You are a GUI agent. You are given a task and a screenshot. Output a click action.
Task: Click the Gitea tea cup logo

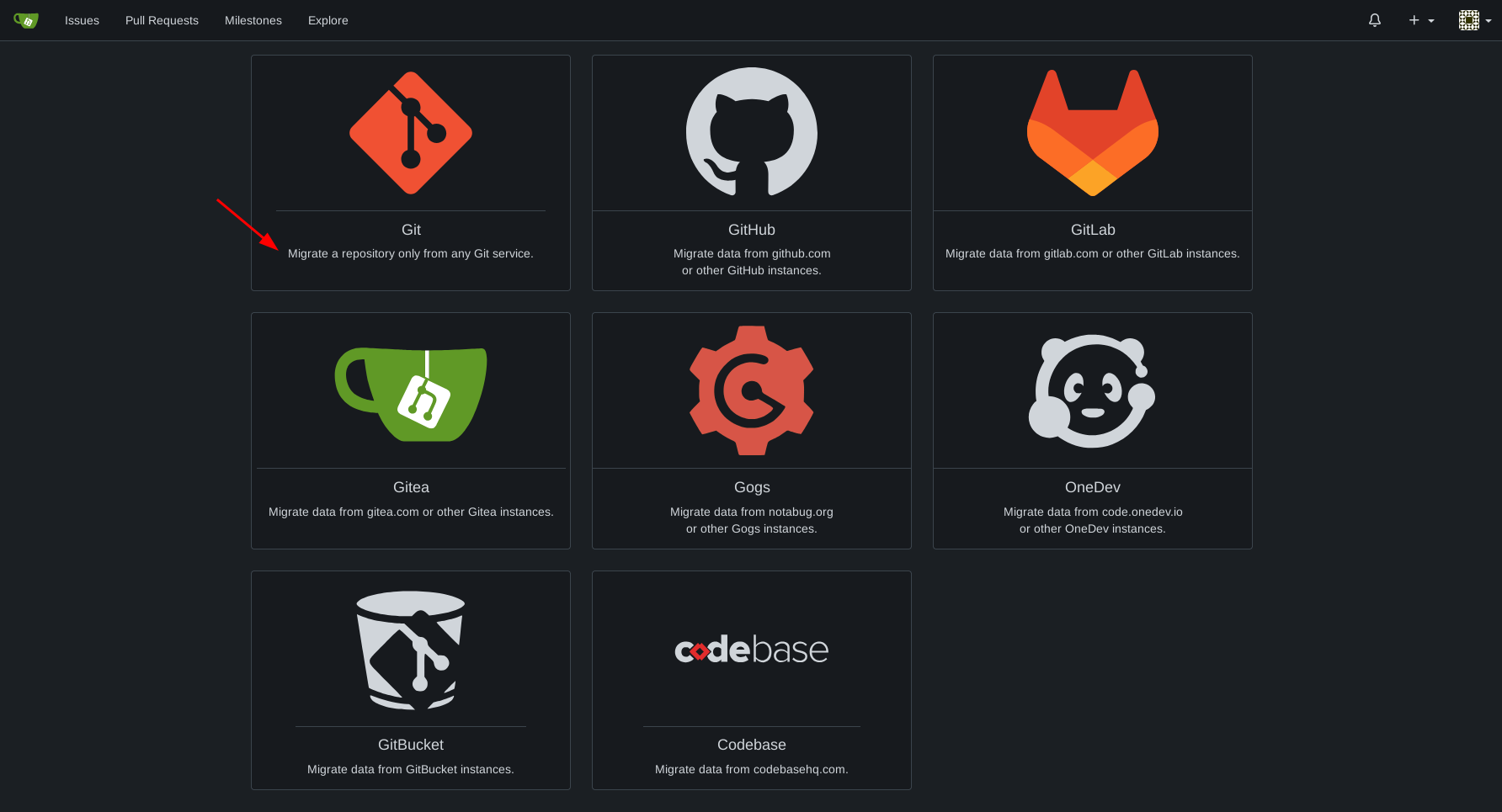pos(411,394)
